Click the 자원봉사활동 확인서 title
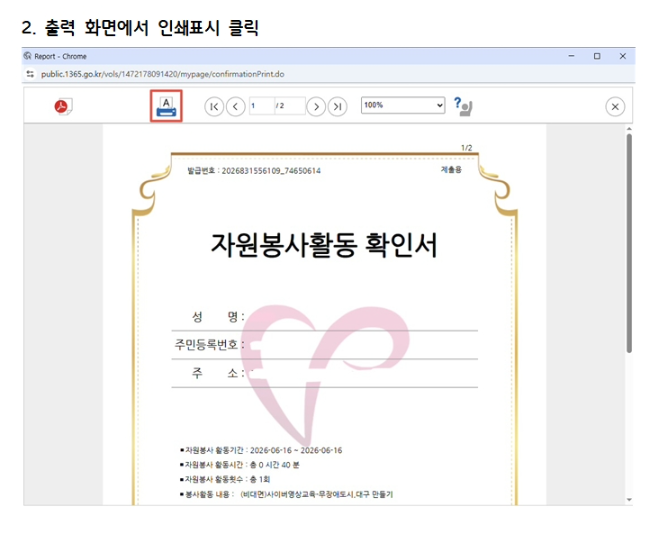 324,245
